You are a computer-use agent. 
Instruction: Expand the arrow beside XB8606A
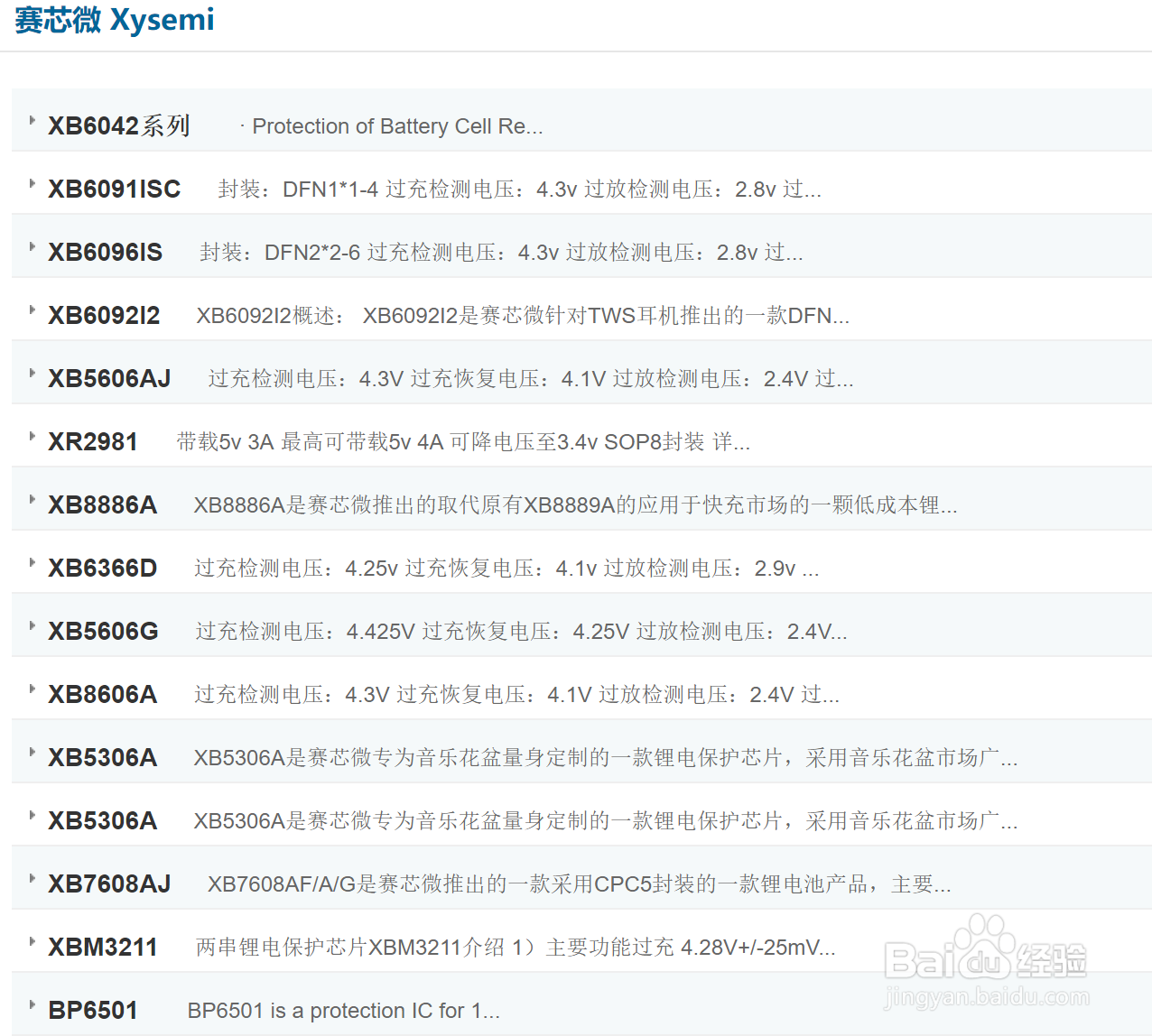pos(32,689)
